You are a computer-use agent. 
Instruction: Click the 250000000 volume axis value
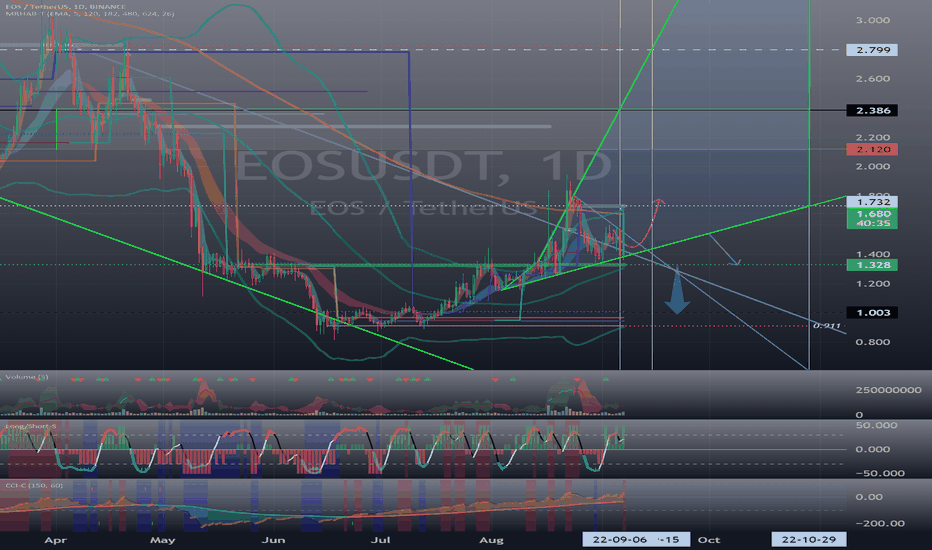(x=888, y=390)
